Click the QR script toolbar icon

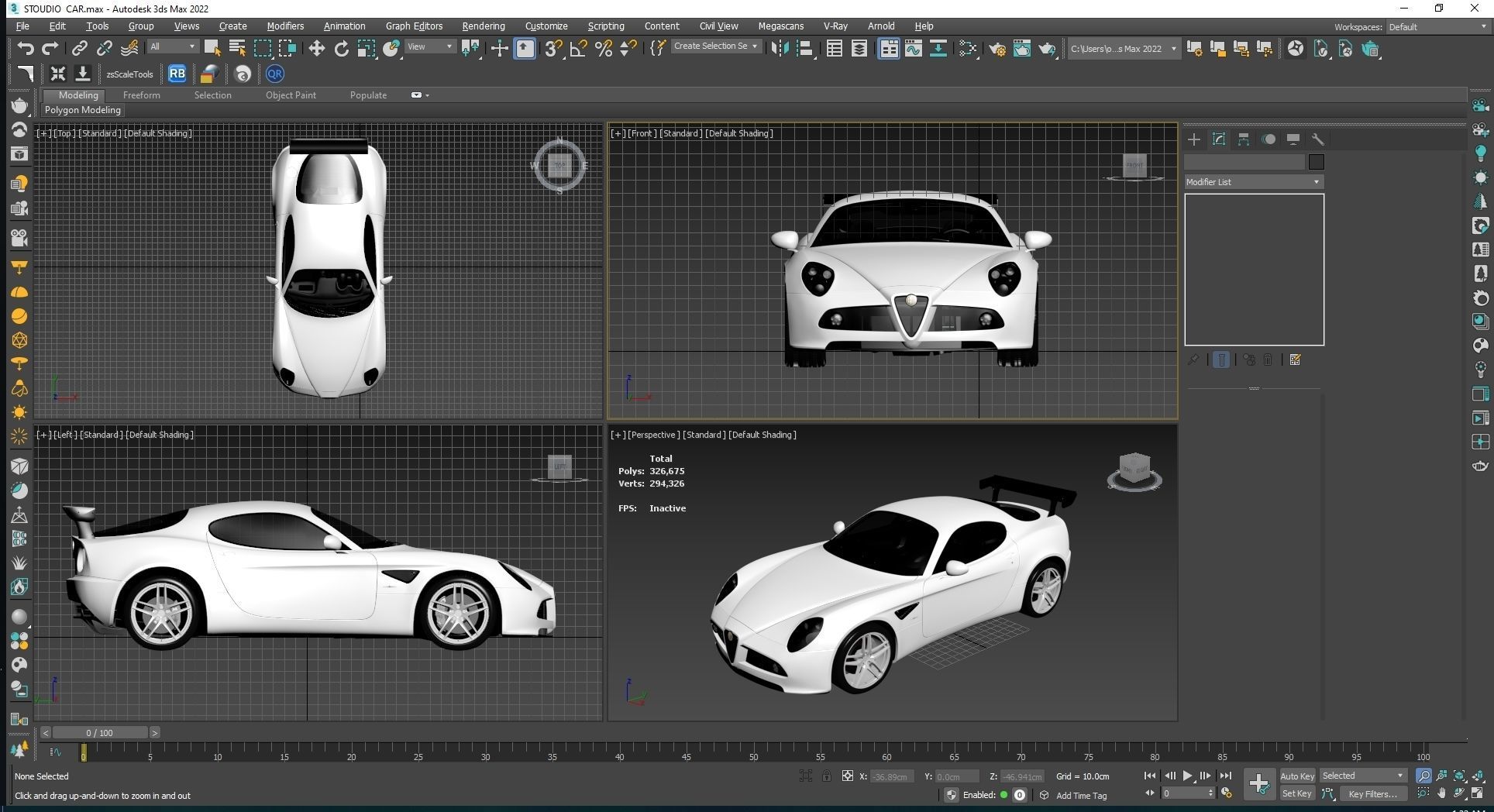[x=274, y=74]
